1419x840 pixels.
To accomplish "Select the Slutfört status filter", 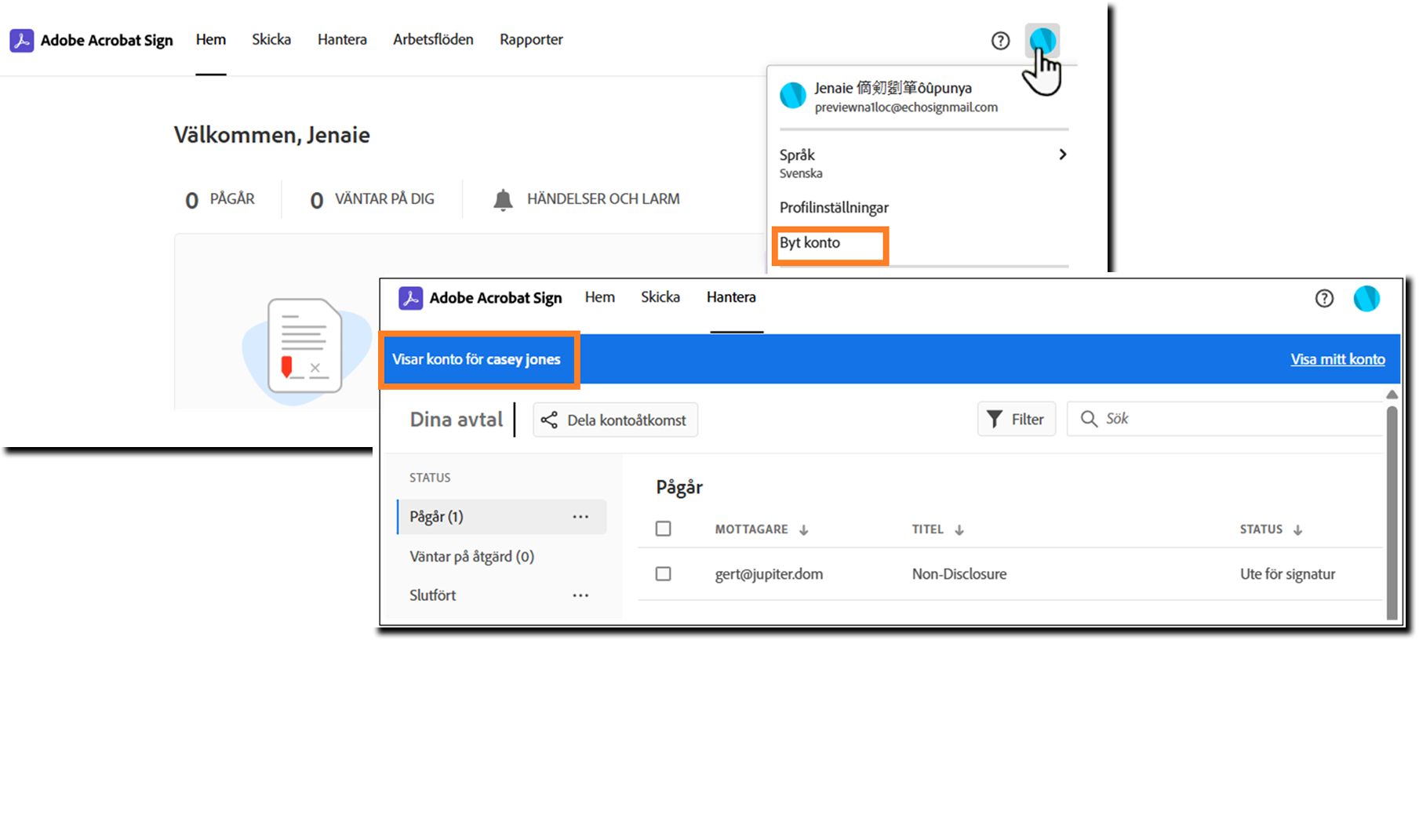I will coord(432,595).
